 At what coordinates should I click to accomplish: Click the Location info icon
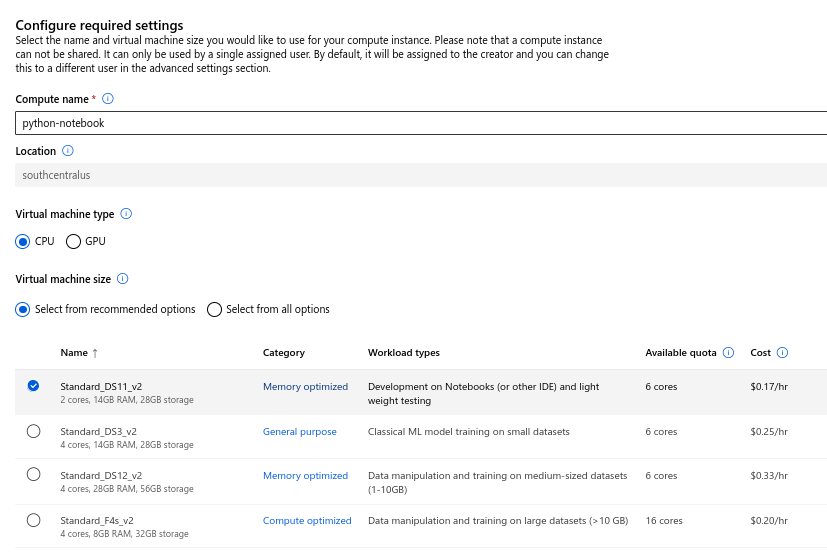pos(68,151)
